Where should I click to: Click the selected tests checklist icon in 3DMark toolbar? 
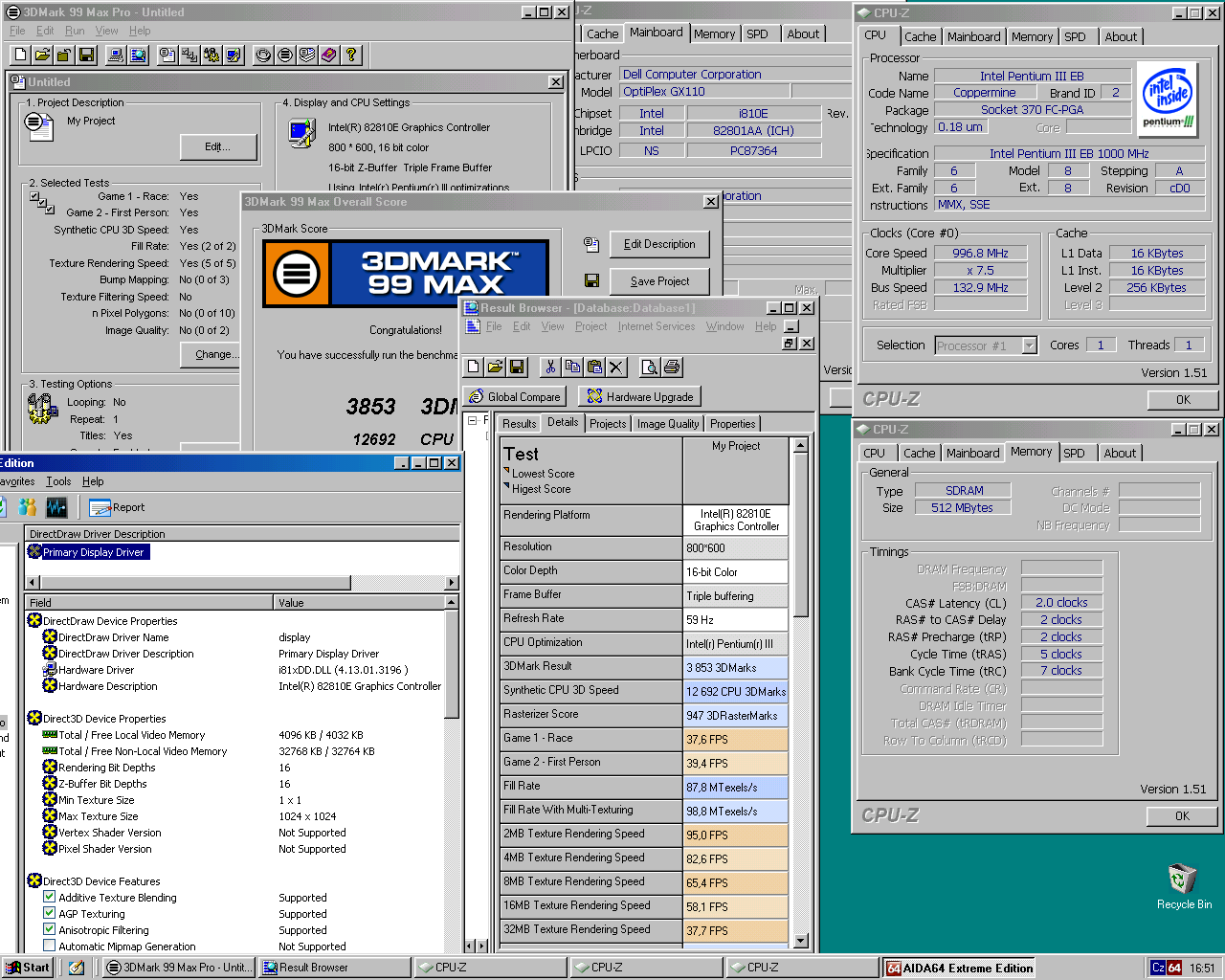[189, 55]
